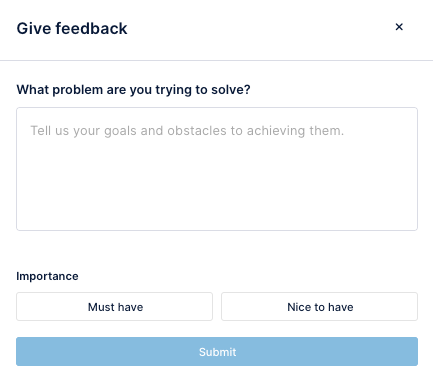Image resolution: width=433 pixels, height=381 pixels.
Task: Click the close cross beside Give feedback
Action: click(x=399, y=27)
